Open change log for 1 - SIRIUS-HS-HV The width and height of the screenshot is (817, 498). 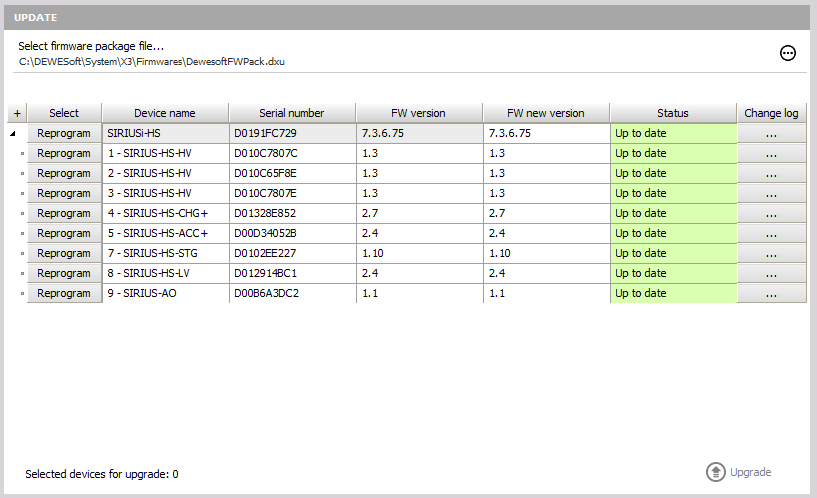click(x=771, y=153)
